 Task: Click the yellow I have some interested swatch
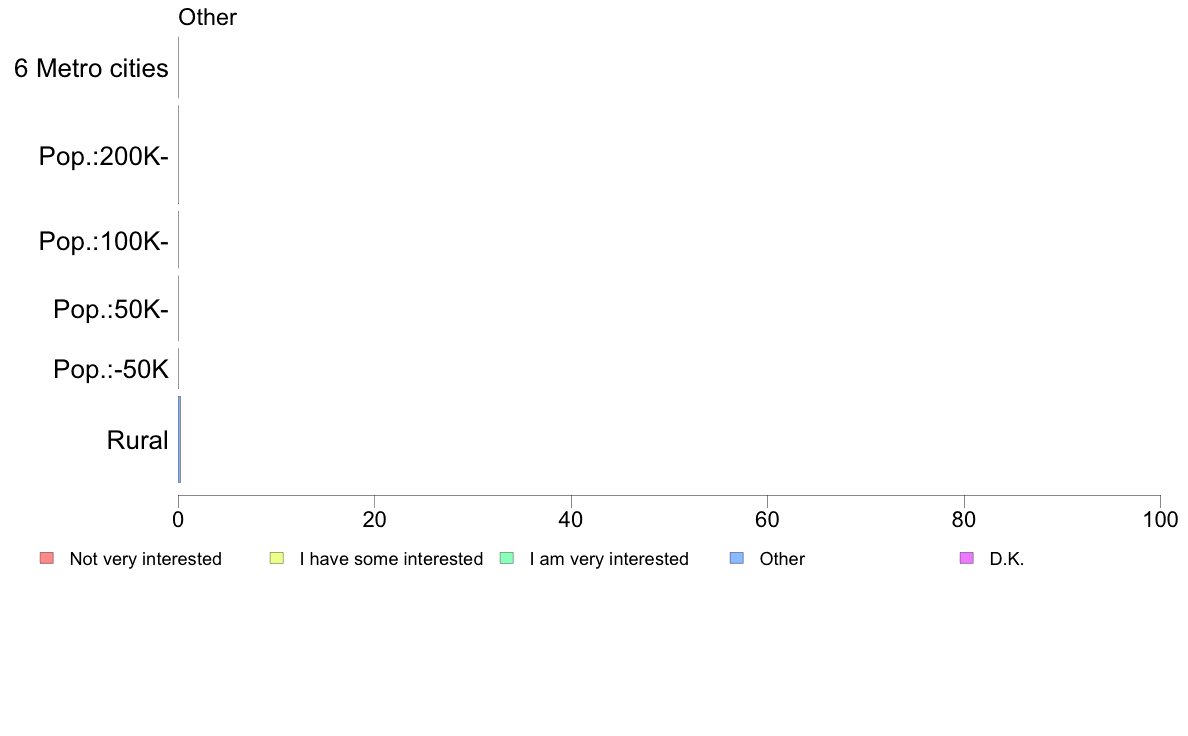click(x=277, y=559)
